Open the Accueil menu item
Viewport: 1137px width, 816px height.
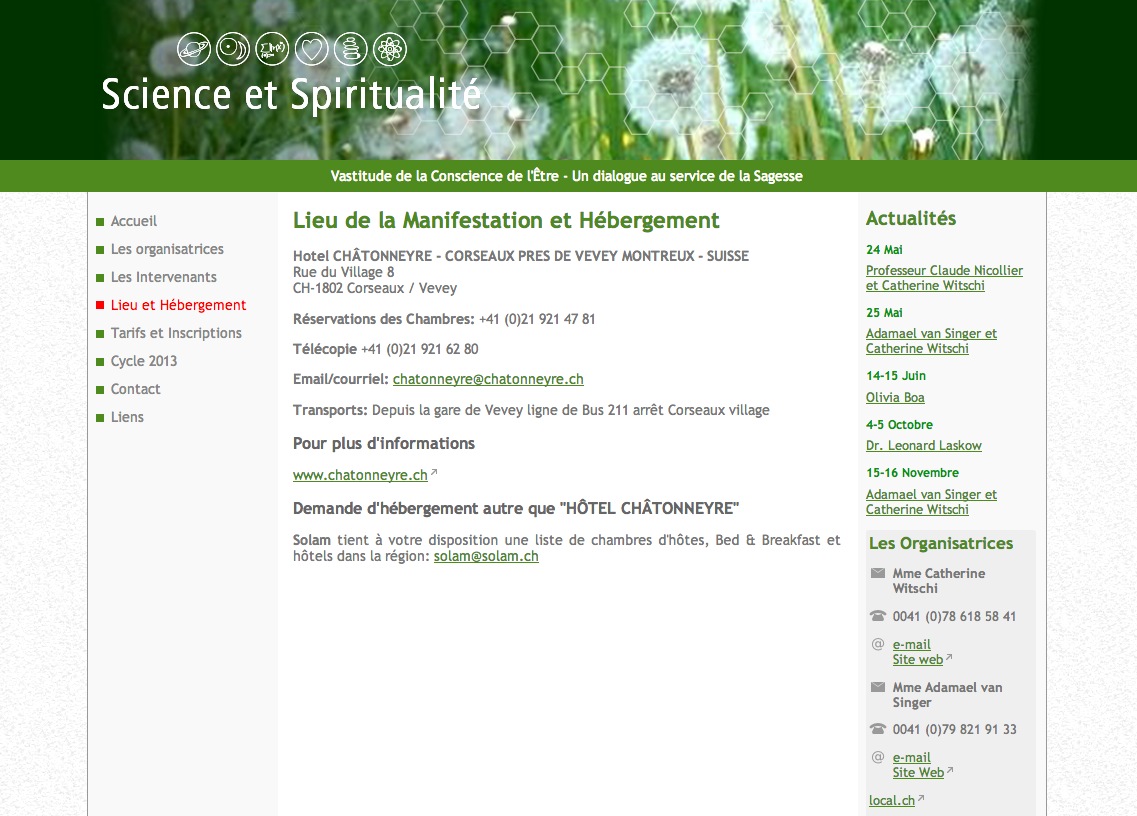[x=133, y=221]
